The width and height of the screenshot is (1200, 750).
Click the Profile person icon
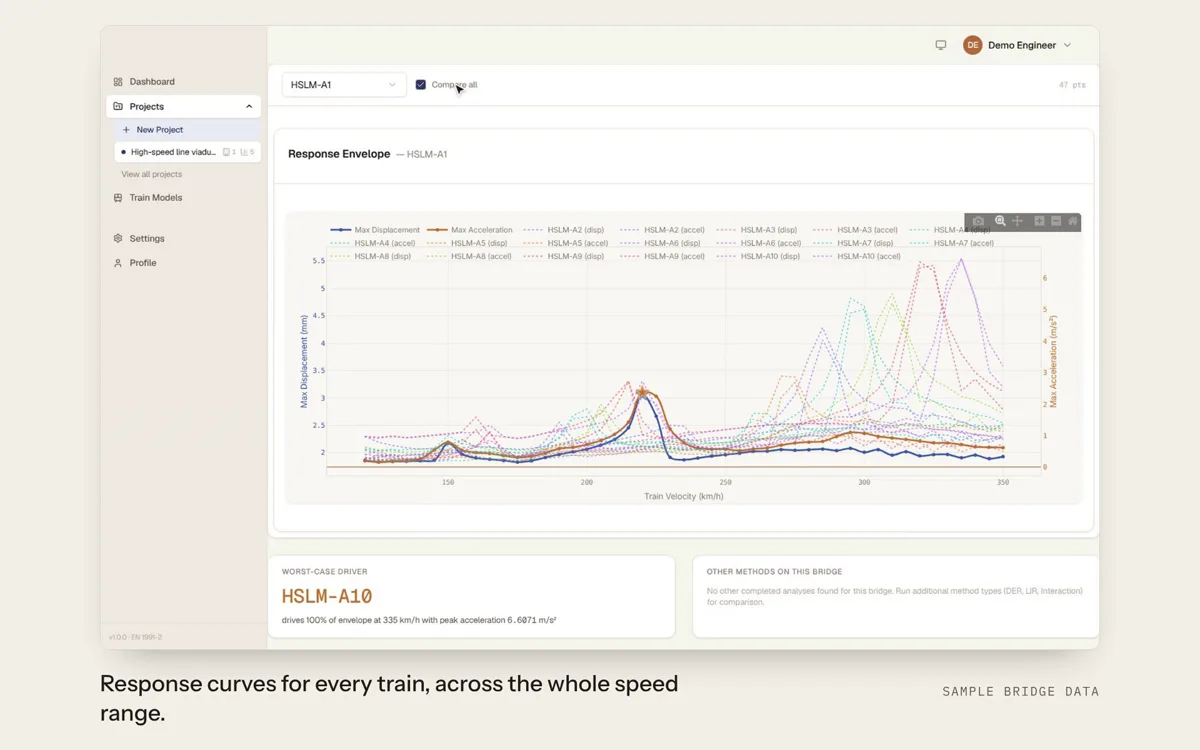[118, 263]
